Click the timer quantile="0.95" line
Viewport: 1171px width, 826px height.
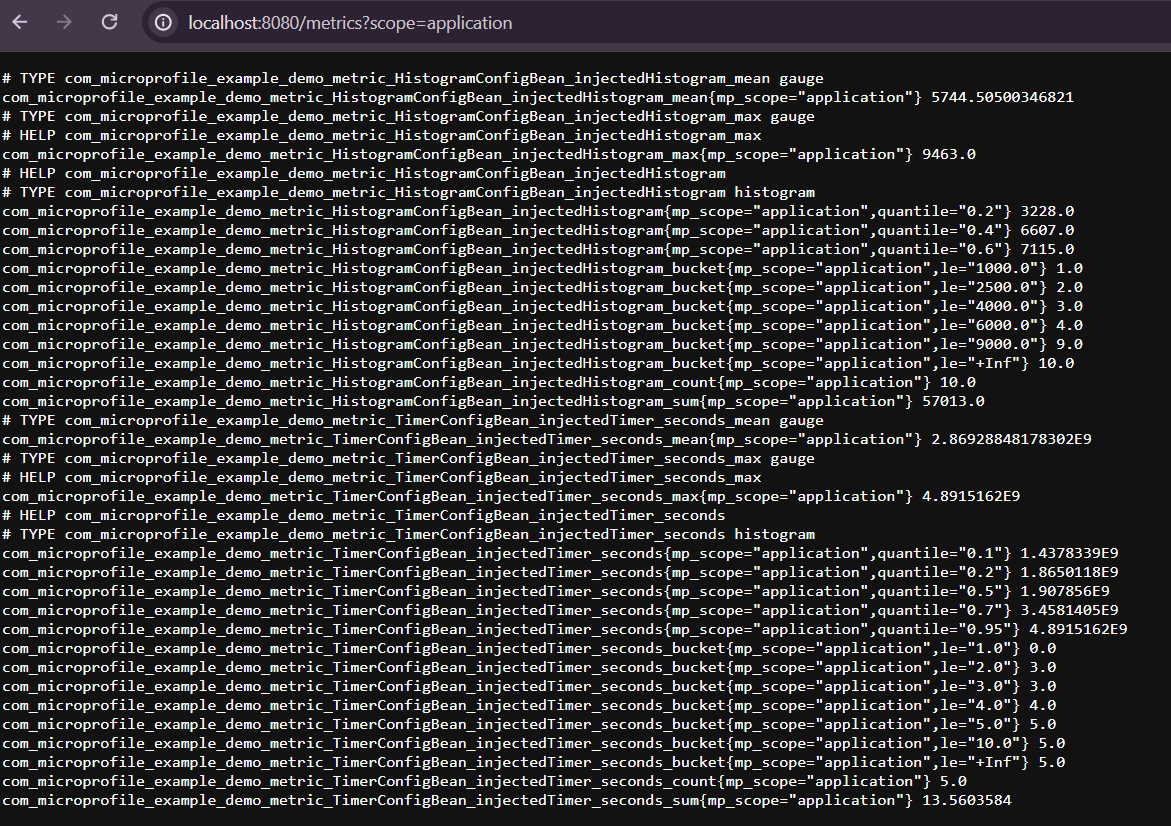(x=564, y=629)
